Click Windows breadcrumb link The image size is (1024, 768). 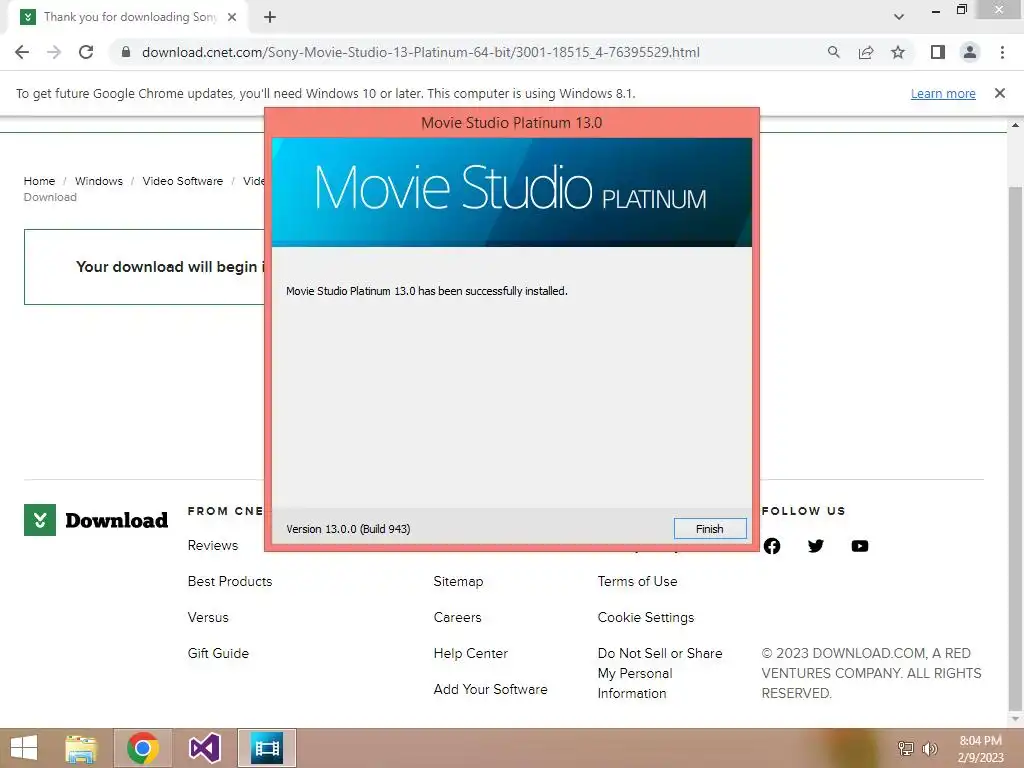click(x=99, y=181)
